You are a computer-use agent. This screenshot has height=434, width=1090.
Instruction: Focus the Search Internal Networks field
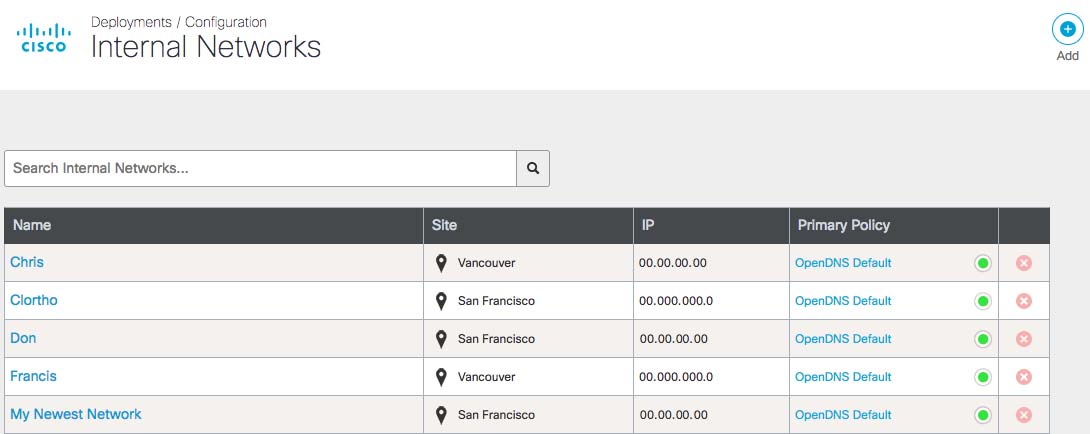[x=260, y=168]
